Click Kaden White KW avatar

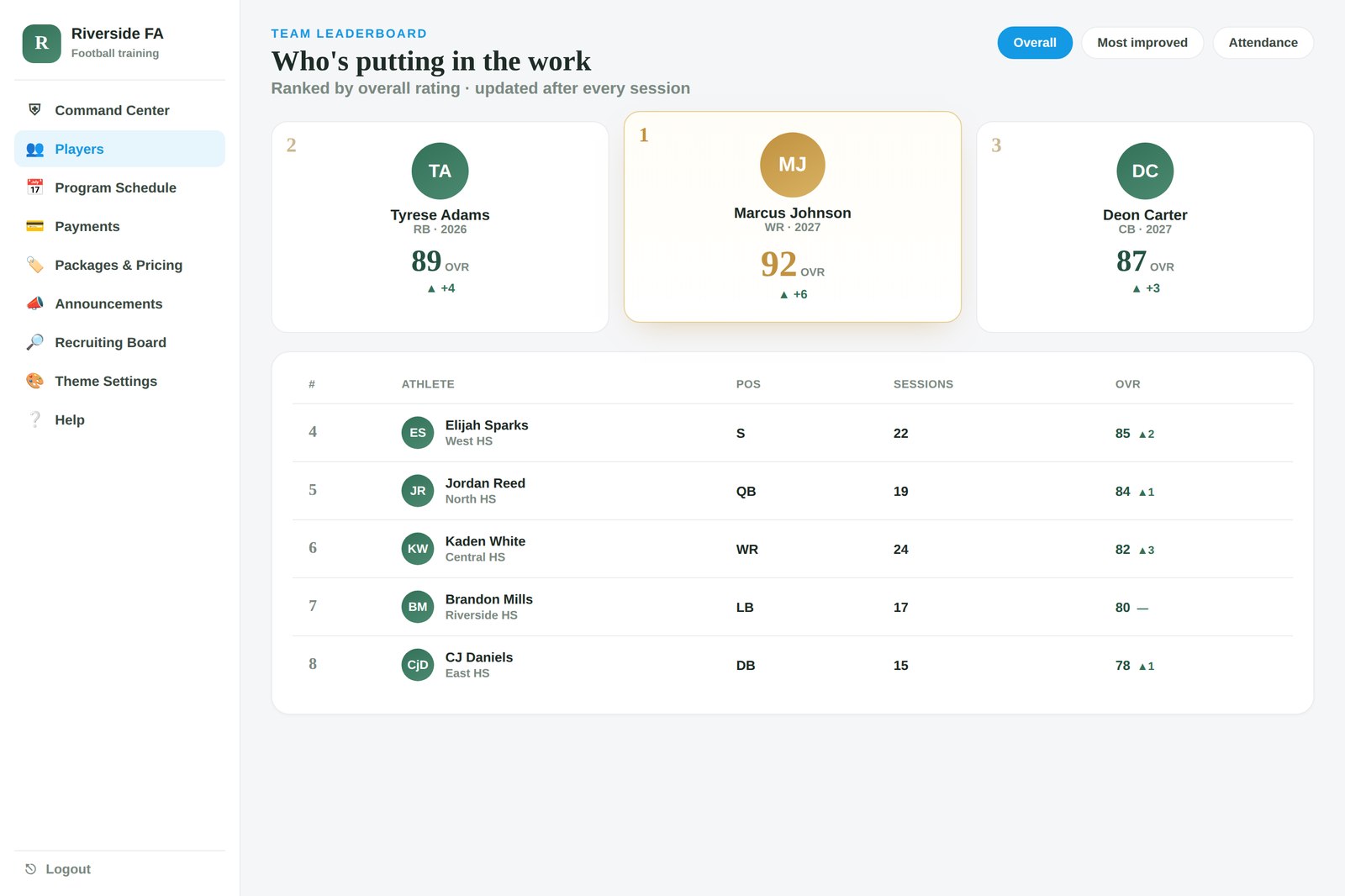tap(418, 549)
